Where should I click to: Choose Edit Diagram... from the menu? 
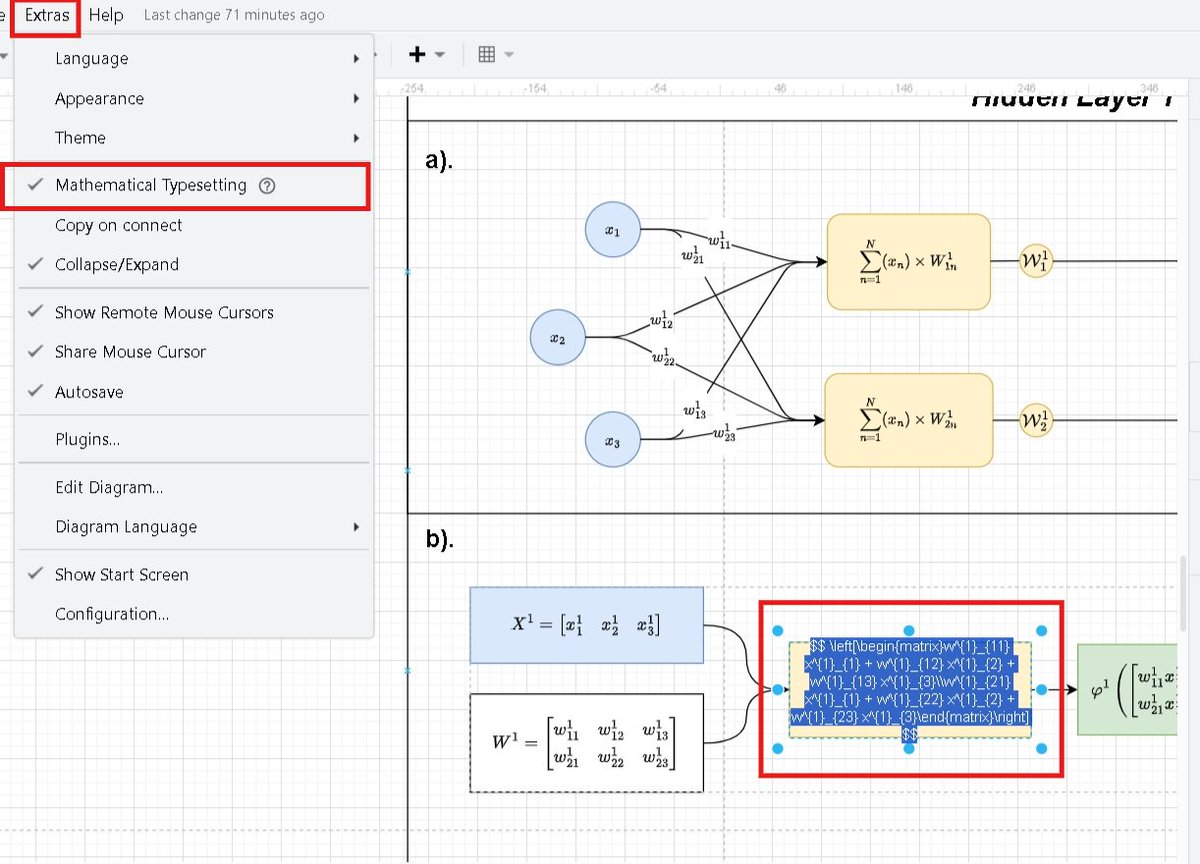[194, 488]
